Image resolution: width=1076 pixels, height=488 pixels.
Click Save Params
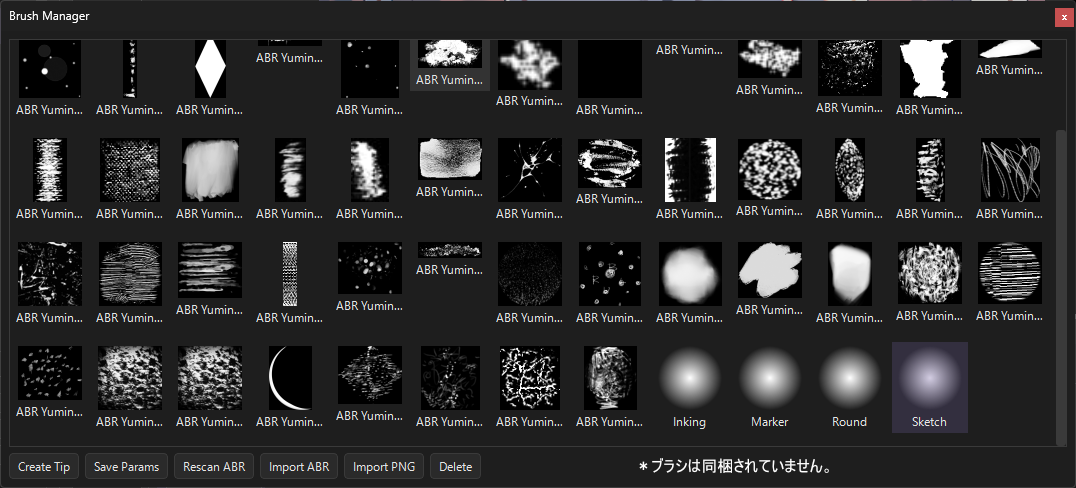pos(126,467)
